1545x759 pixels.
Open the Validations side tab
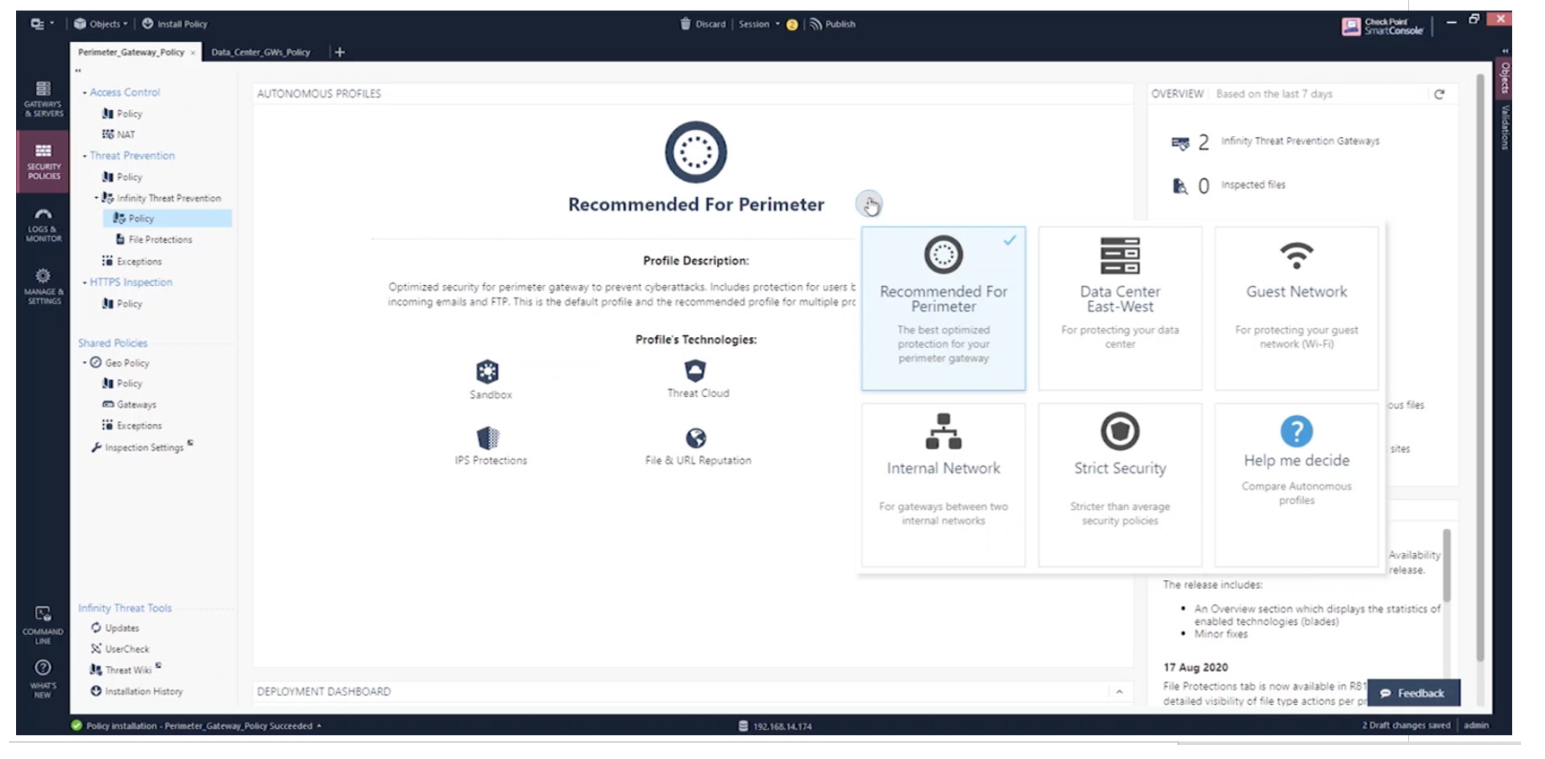click(1504, 126)
